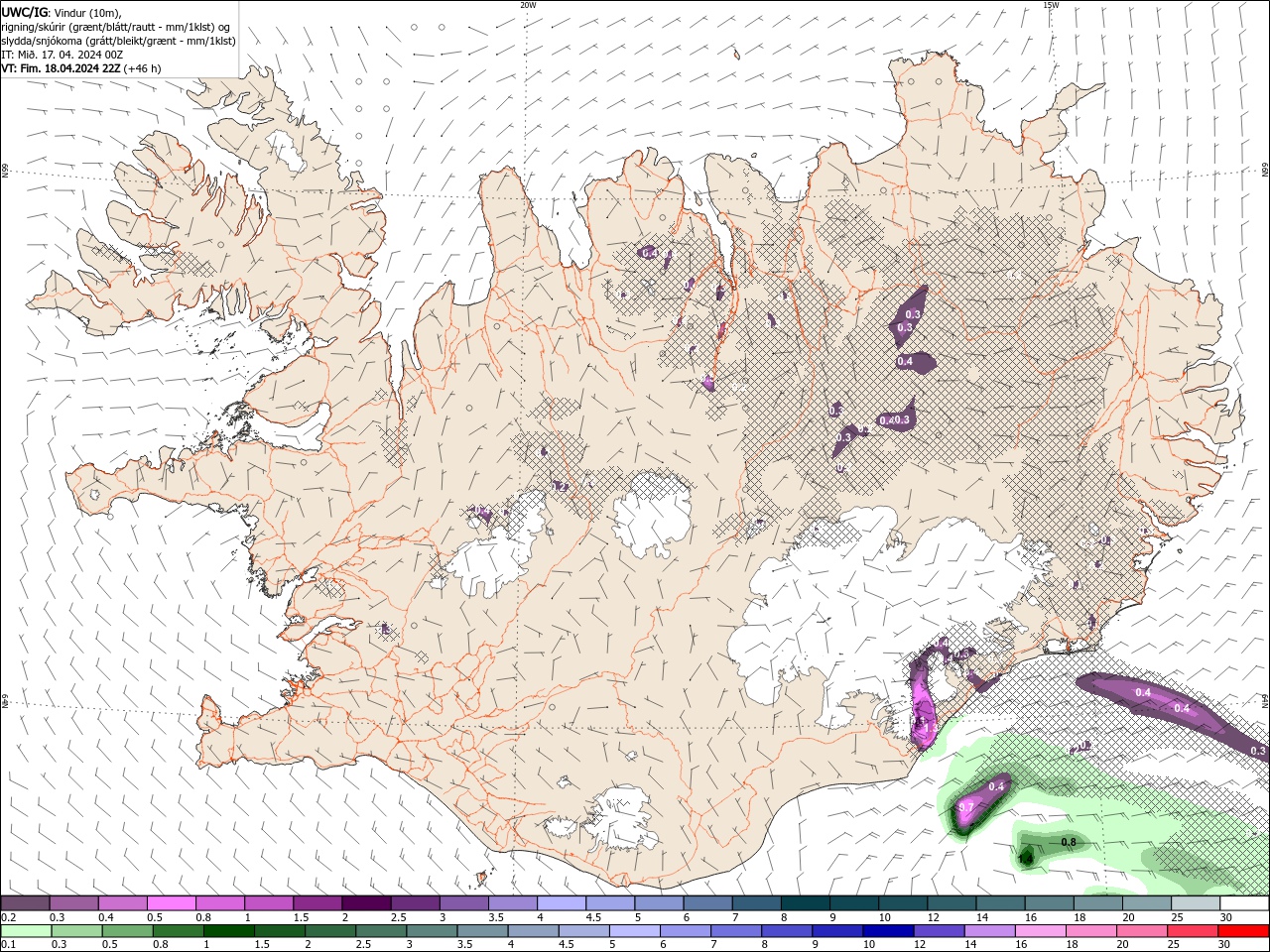Screen dimensions: 1270x952
Task: Click the UWC/IG title text
Action: 25,12
